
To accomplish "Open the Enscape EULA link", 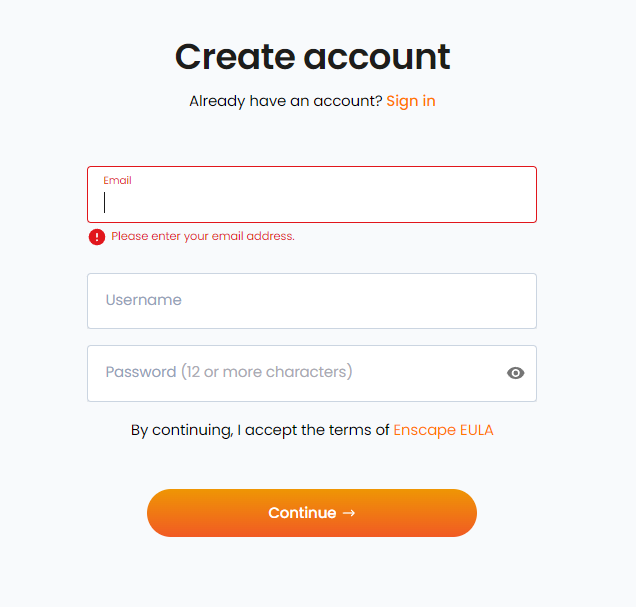I will (443, 430).
